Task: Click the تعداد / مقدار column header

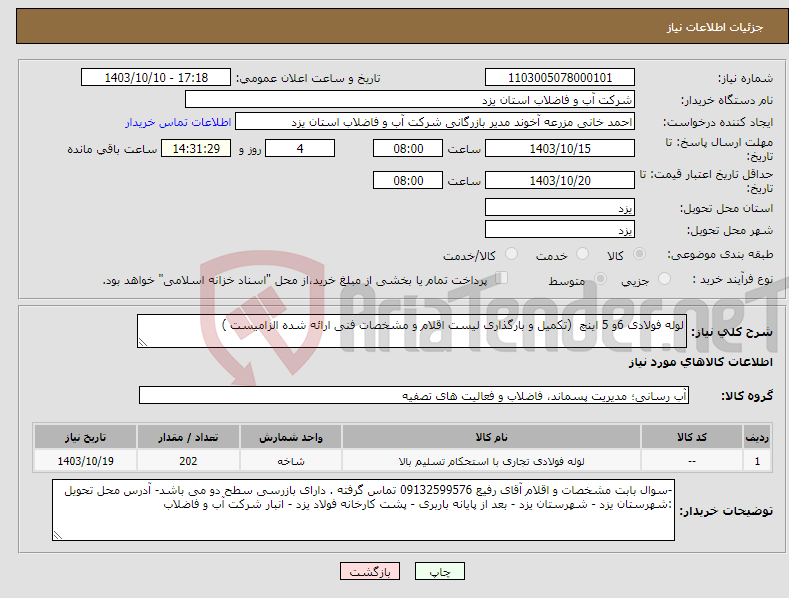Action: pos(188,437)
